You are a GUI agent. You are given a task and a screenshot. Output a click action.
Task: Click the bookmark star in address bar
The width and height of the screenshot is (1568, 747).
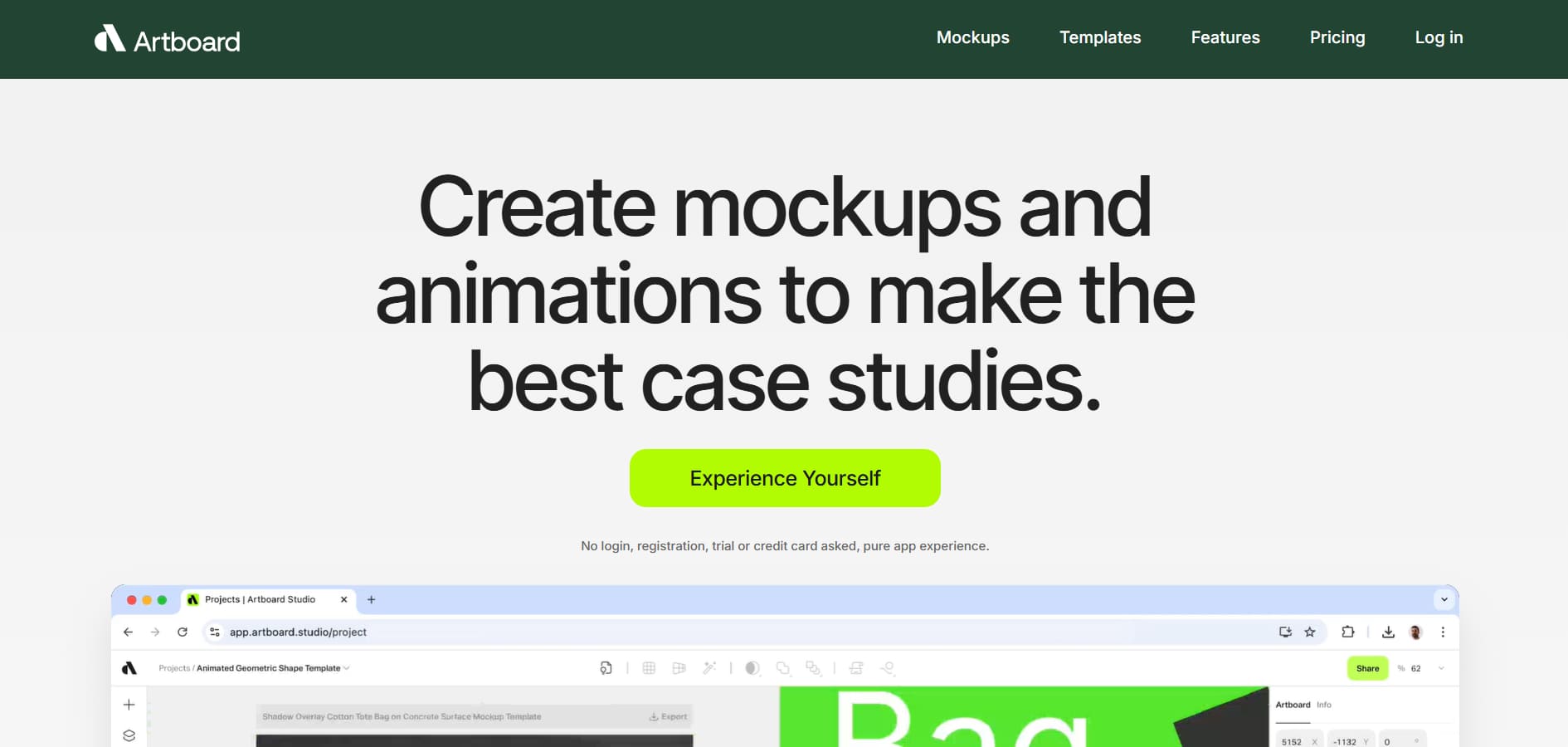(1310, 632)
